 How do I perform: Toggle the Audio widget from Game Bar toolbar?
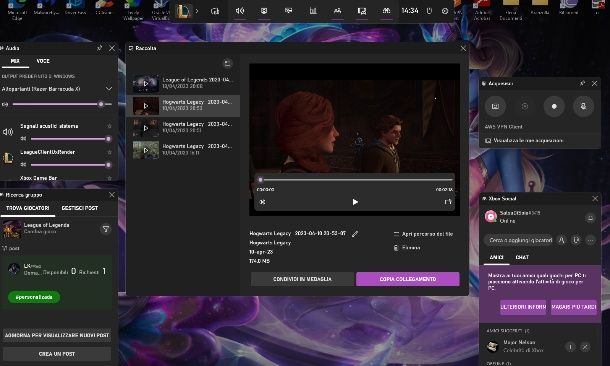click(x=240, y=11)
